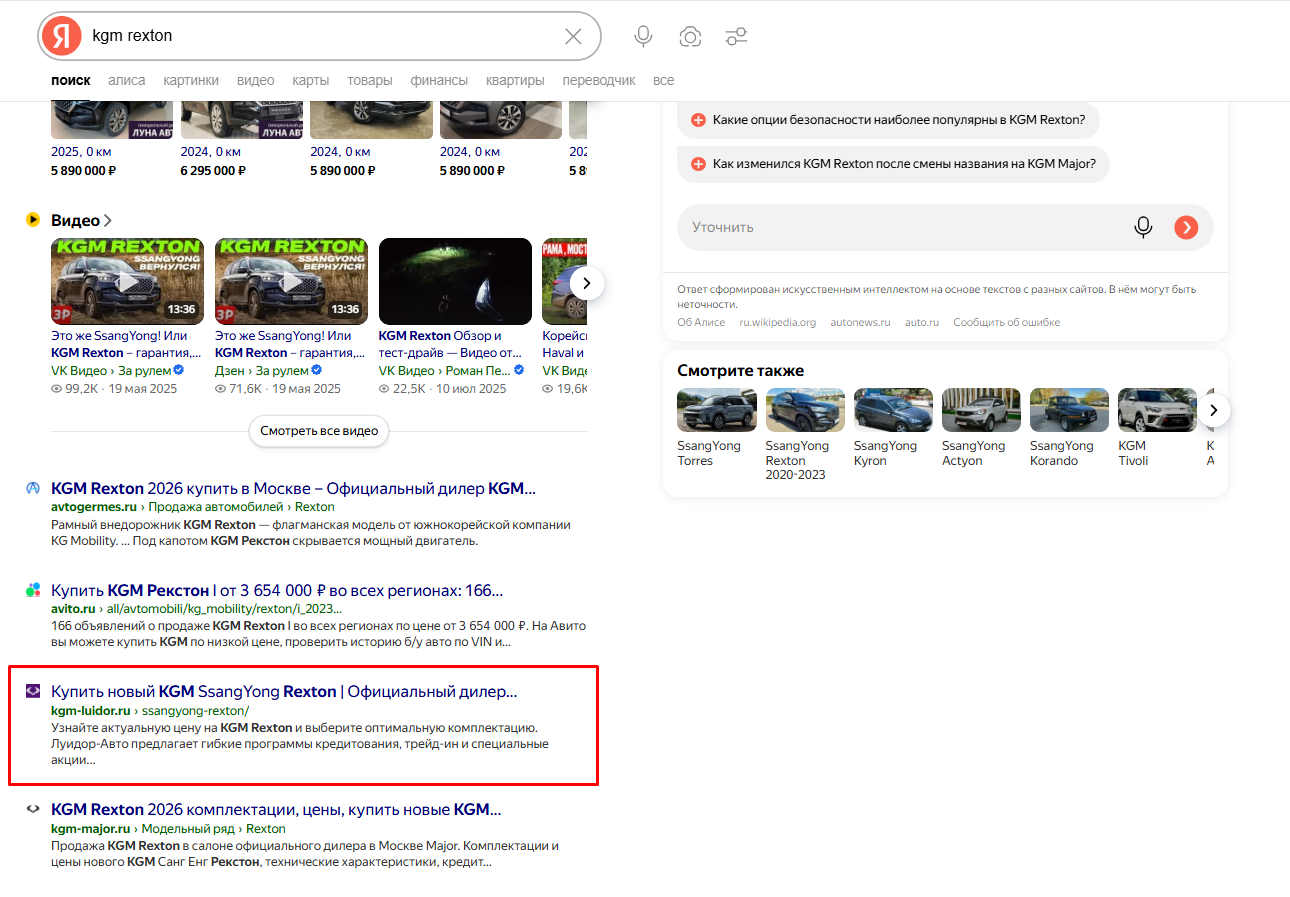Advance the Смотрите также carousel arrow
The height and width of the screenshot is (897, 1290).
[1213, 410]
